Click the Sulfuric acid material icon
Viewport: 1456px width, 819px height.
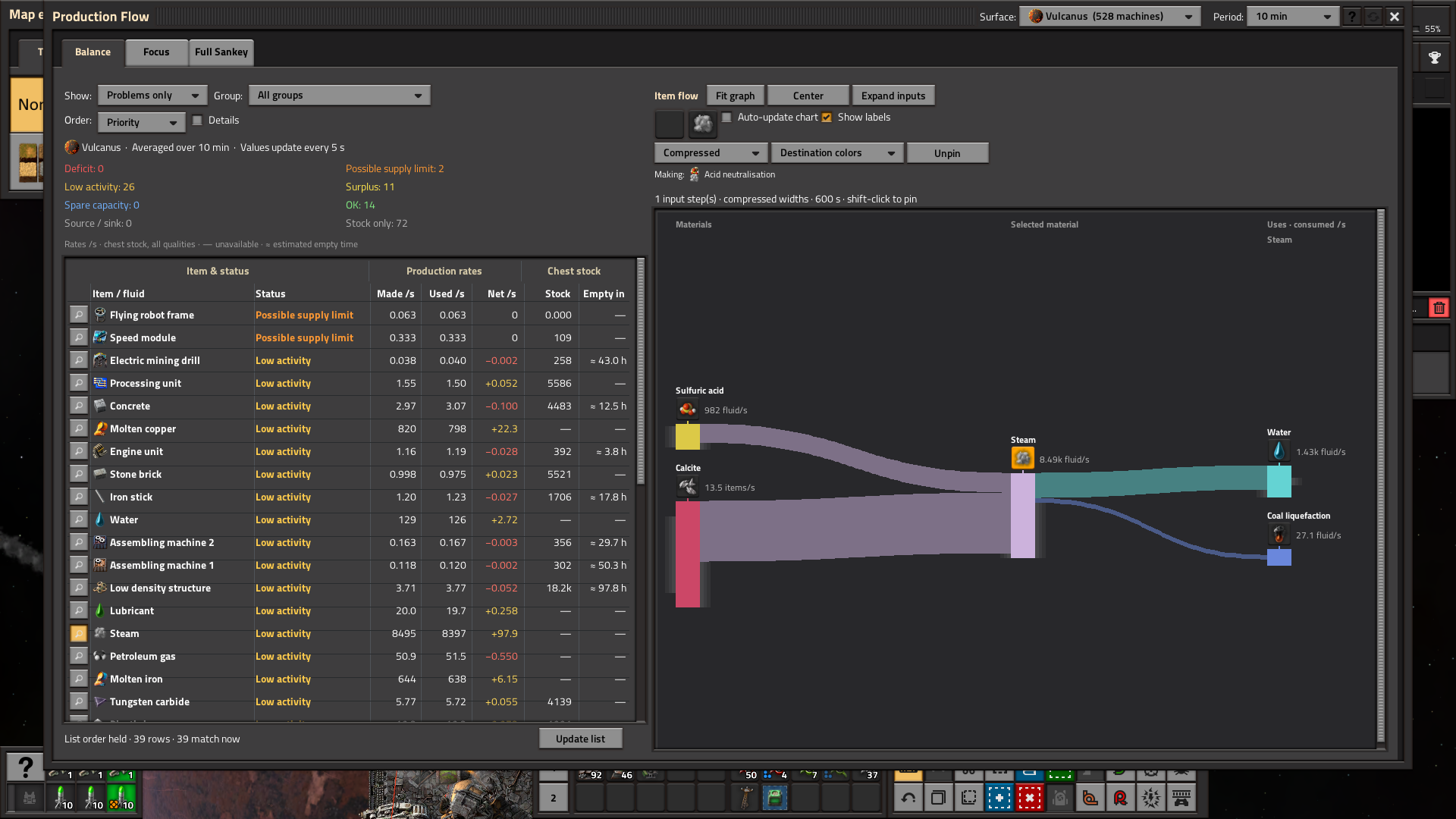[x=687, y=409]
